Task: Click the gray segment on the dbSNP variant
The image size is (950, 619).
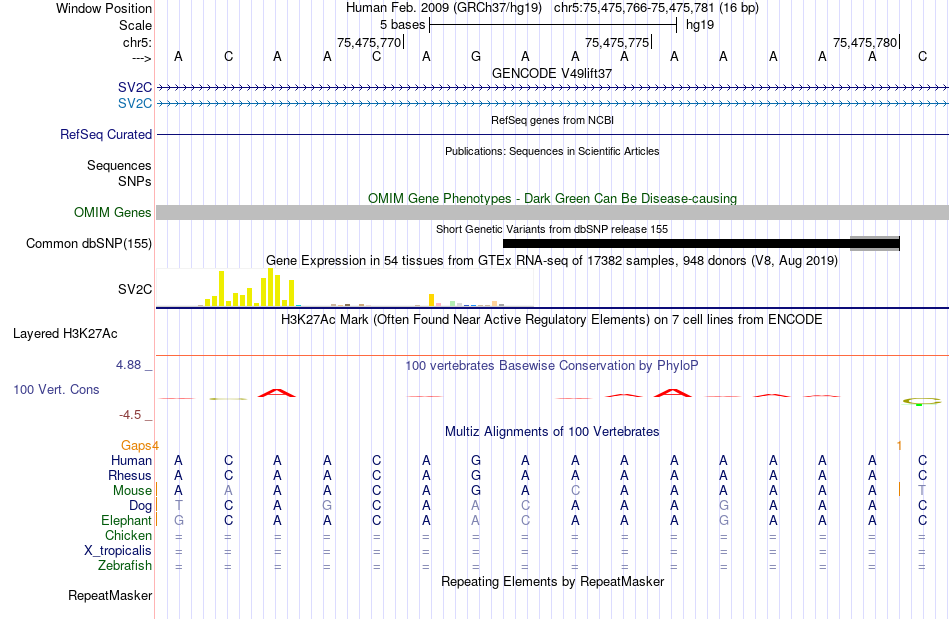Action: (x=875, y=243)
